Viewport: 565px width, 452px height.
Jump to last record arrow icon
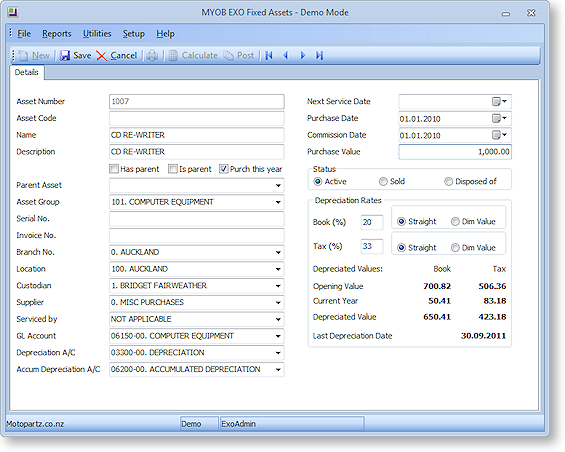pyautogui.click(x=319, y=56)
